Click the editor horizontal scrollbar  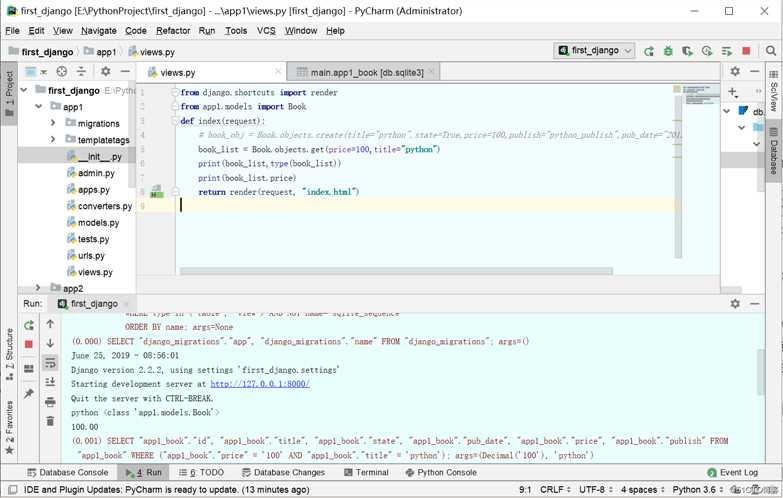396,271
